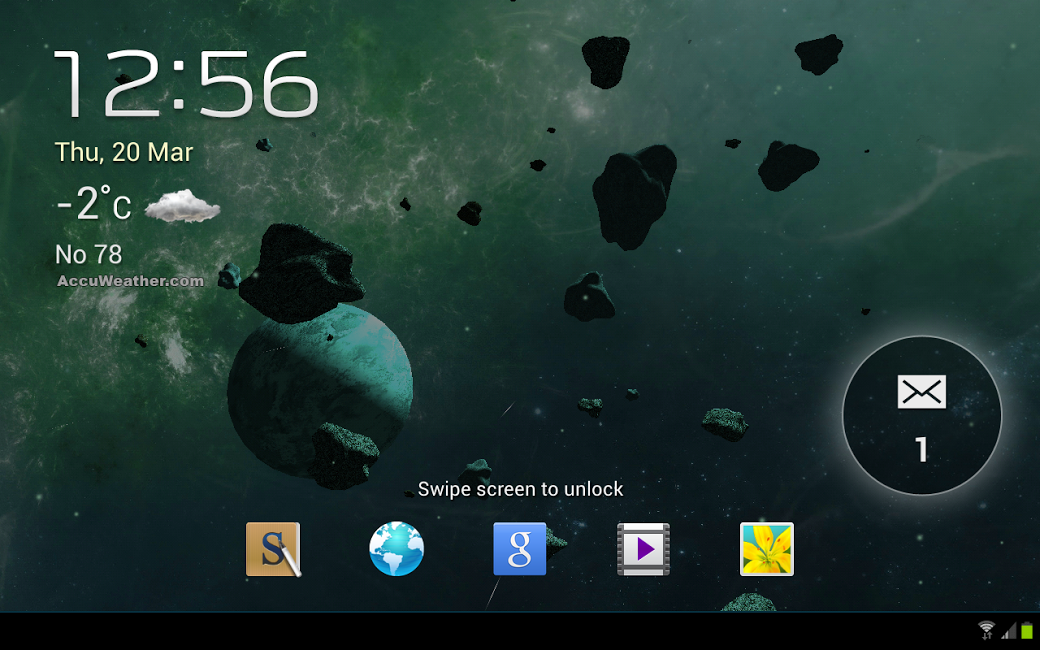Image resolution: width=1040 pixels, height=650 pixels.
Task: Open the Google search app
Action: coord(520,549)
